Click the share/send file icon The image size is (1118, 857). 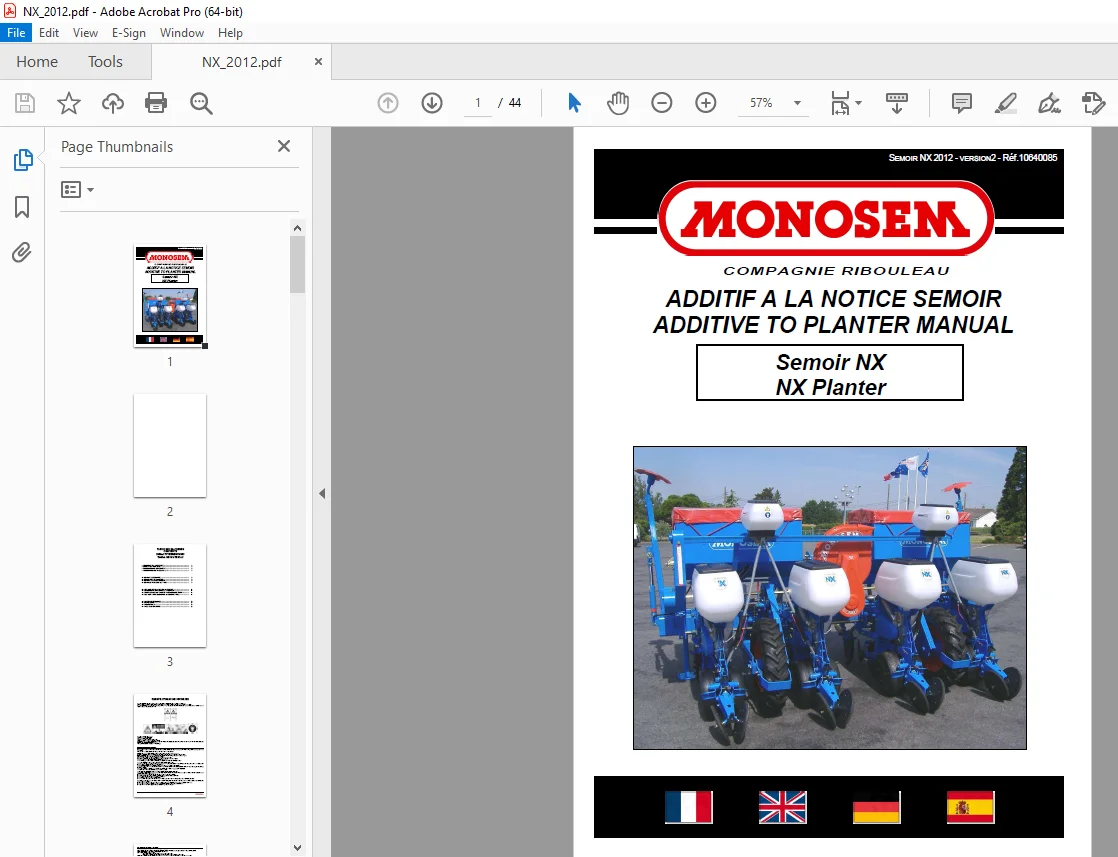(1093, 103)
